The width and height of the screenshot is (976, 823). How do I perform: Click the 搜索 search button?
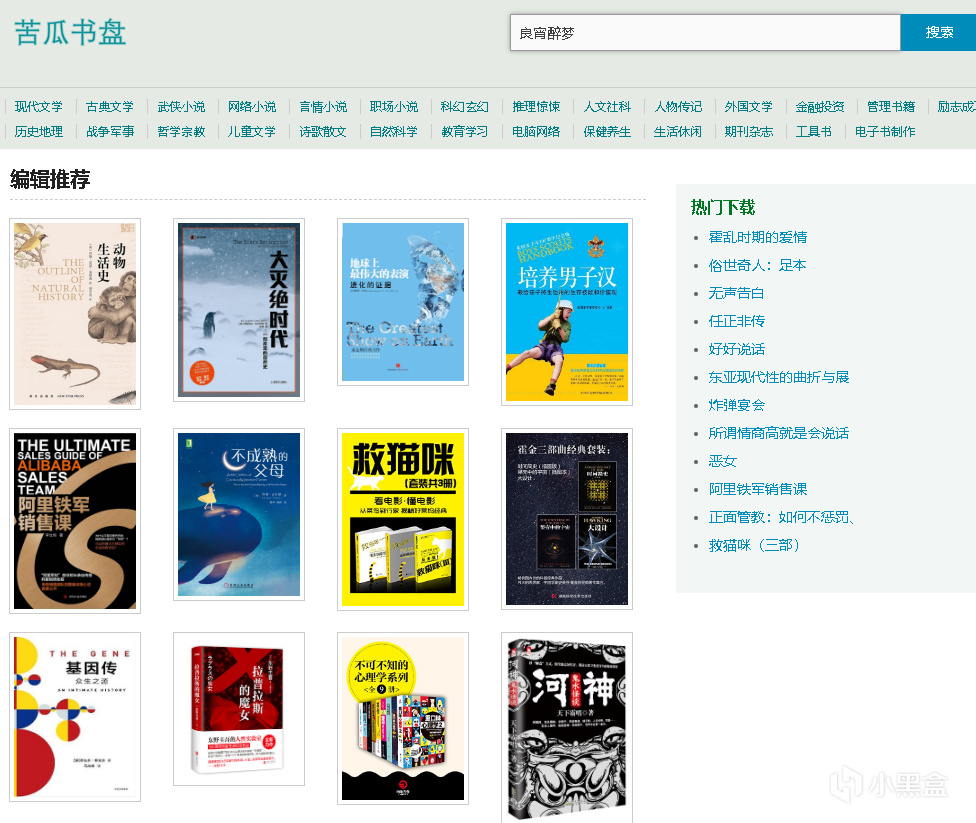[938, 33]
